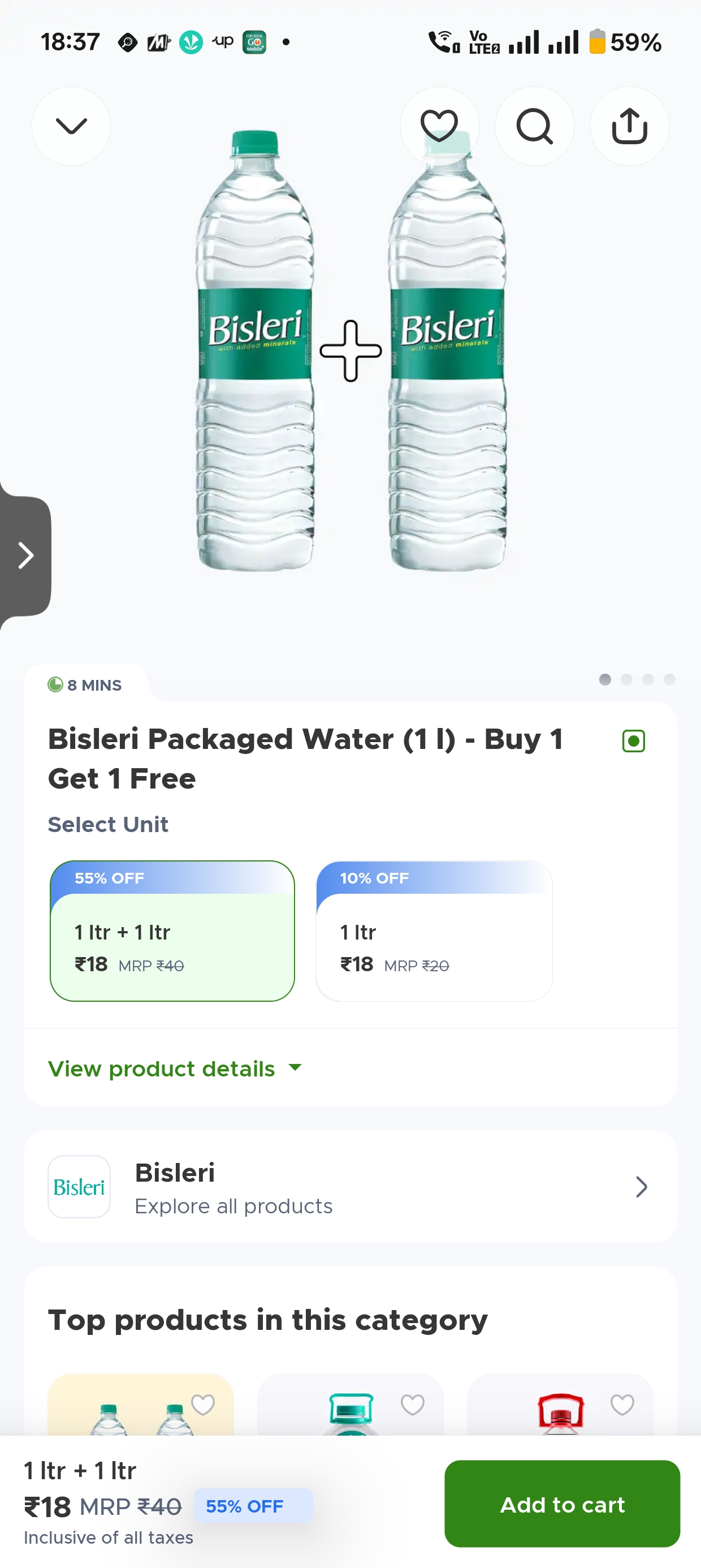This screenshot has width=701, height=1568.
Task: Tap the Bisleri brand logo
Action: click(x=79, y=1186)
